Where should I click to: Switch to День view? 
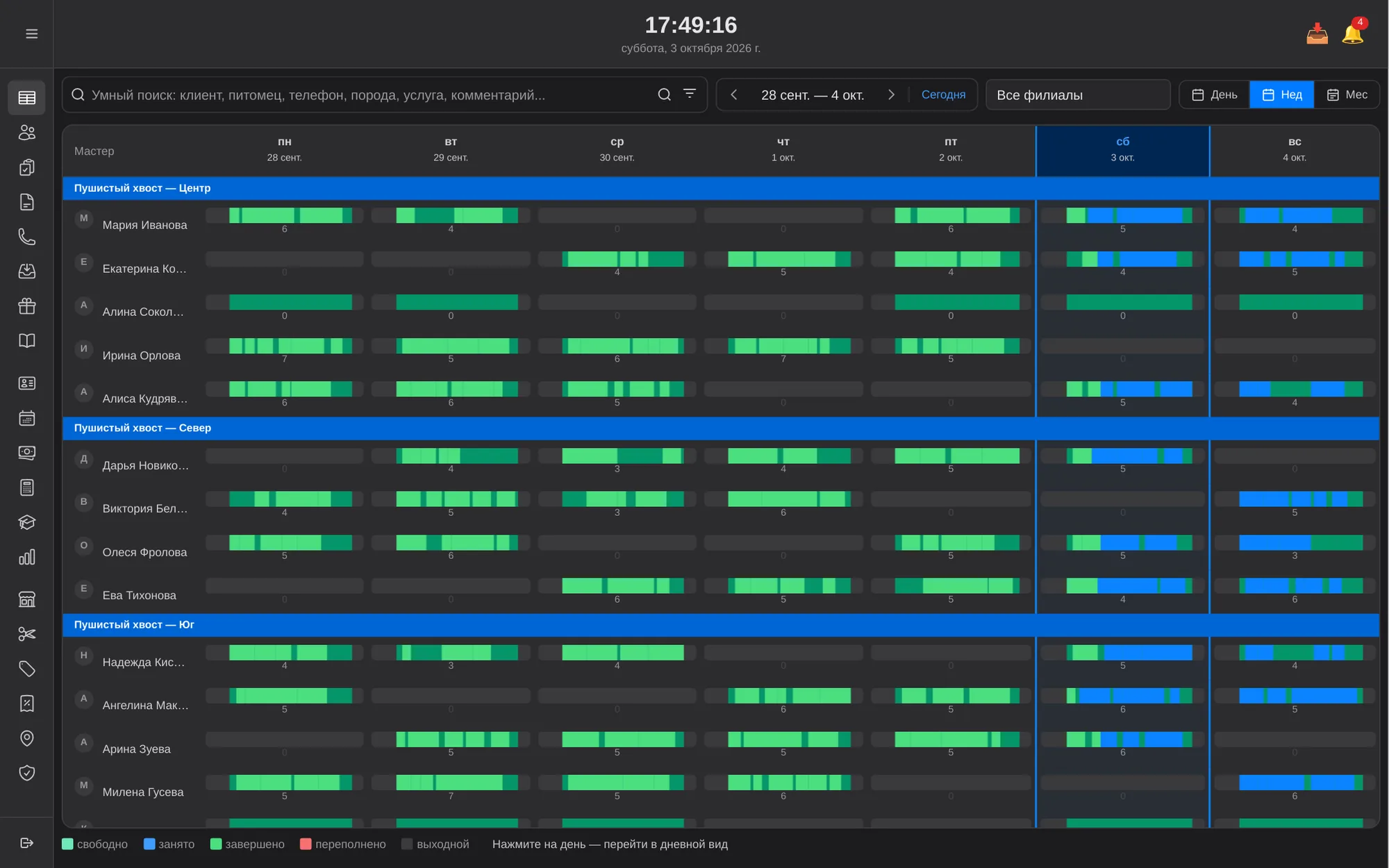(x=1215, y=94)
